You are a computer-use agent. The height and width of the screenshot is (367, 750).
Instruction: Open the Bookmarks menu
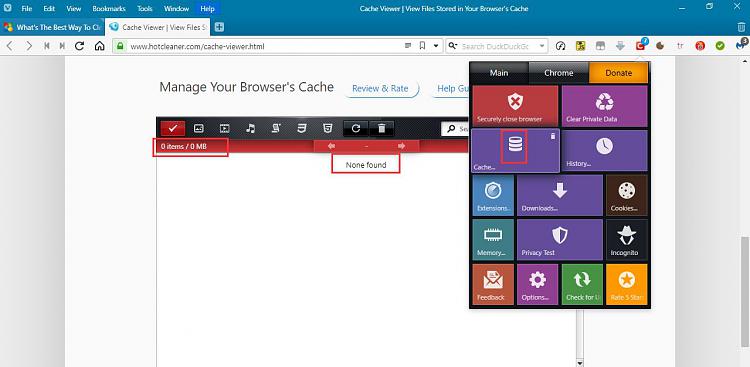coord(109,9)
